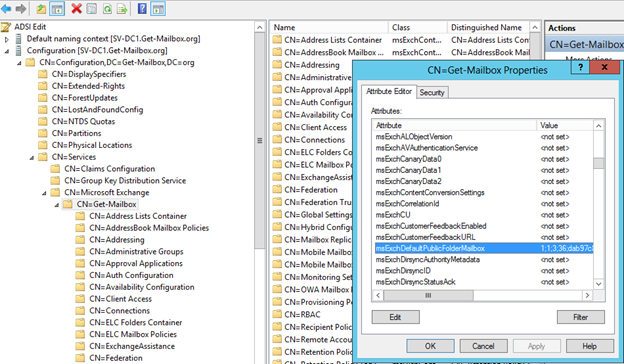
Task: Click the ADSI Edit root icon
Action: (6, 27)
